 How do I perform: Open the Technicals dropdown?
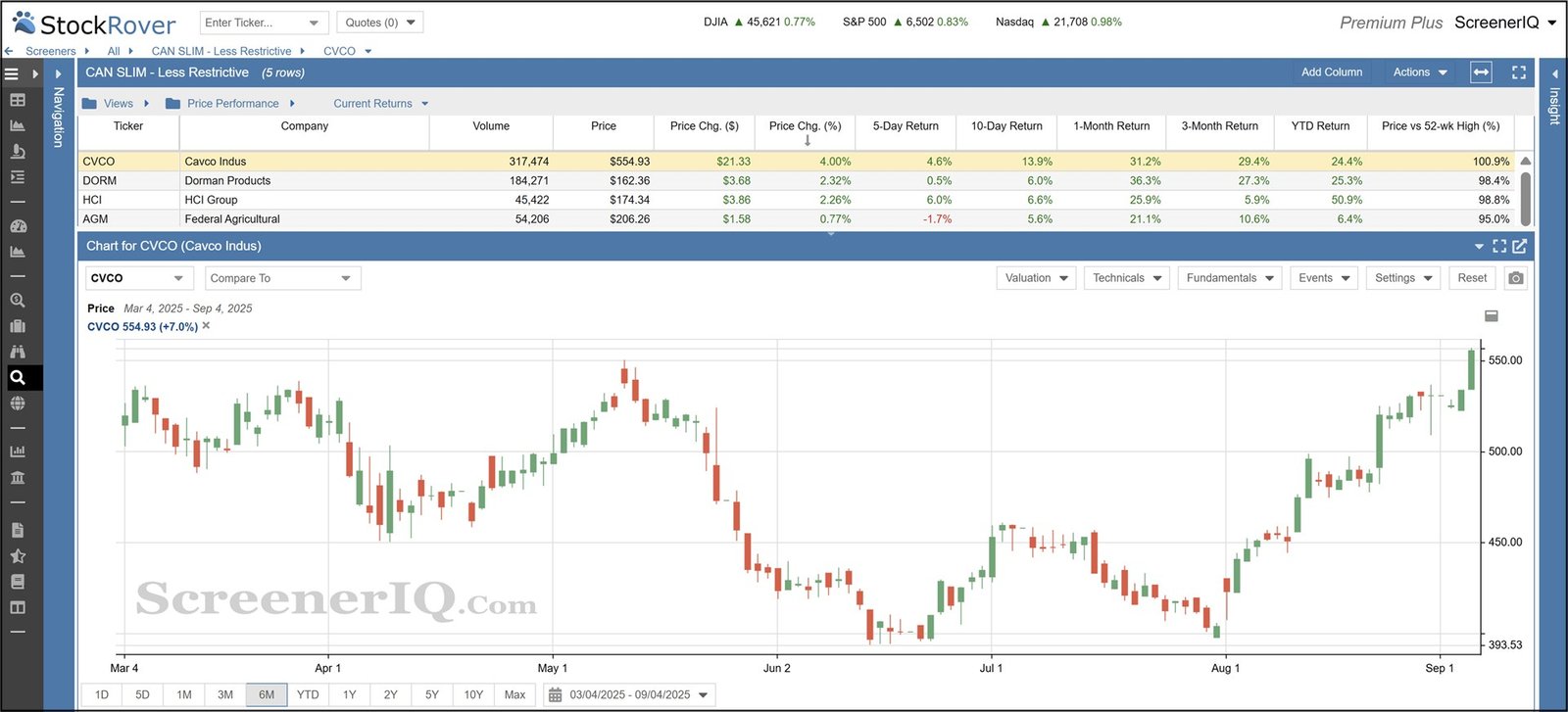pyautogui.click(x=1126, y=278)
